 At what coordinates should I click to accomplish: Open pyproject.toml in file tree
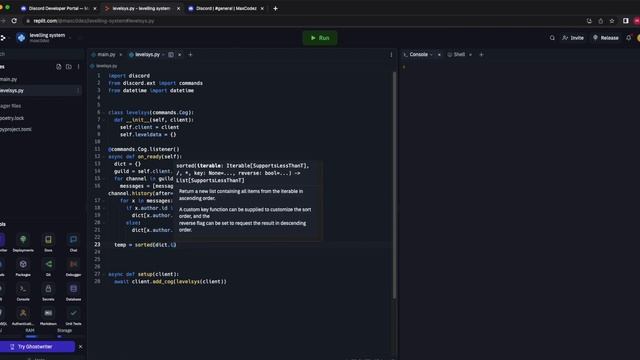pyautogui.click(x=16, y=129)
